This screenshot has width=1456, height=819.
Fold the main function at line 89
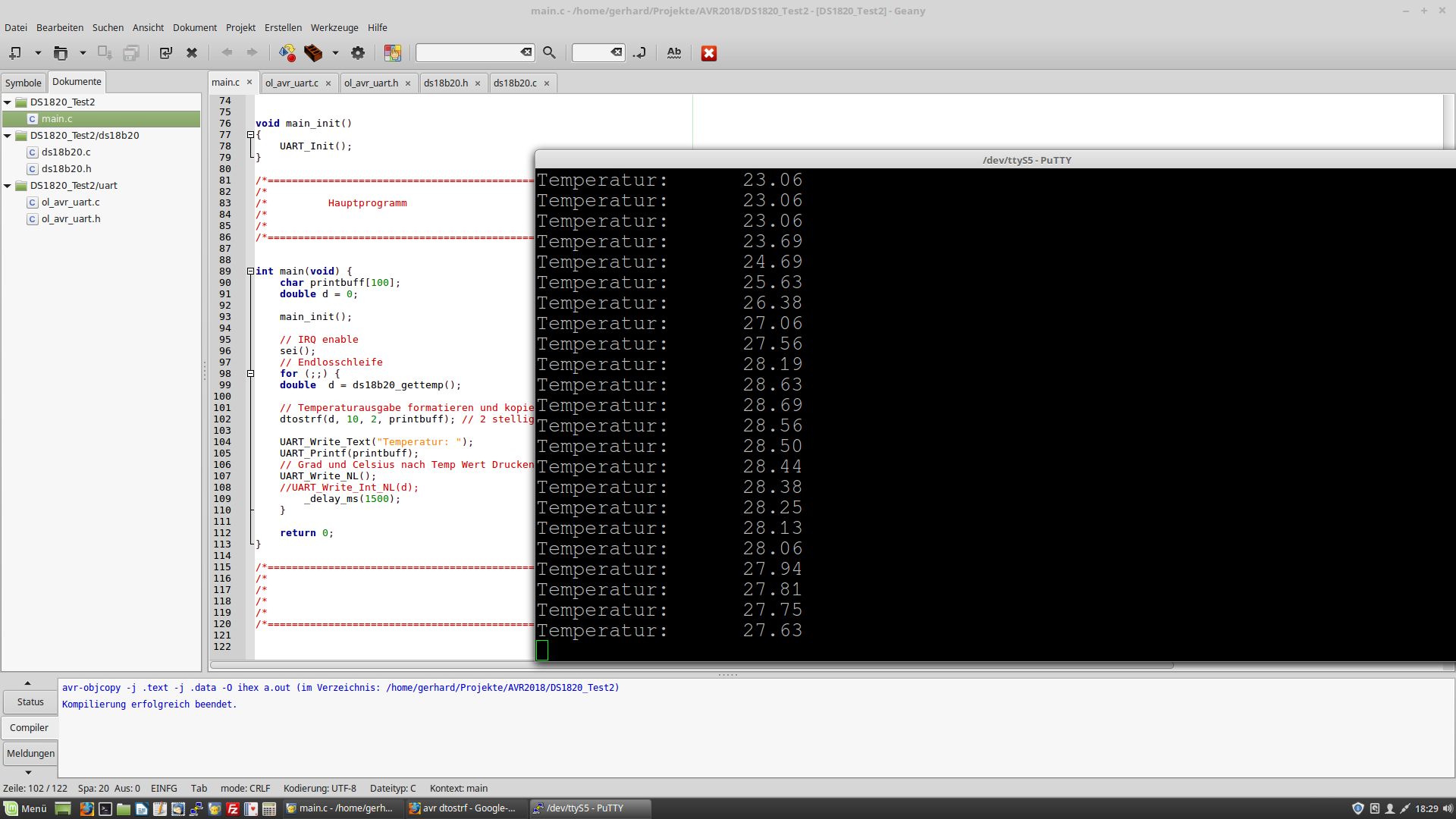(250, 271)
